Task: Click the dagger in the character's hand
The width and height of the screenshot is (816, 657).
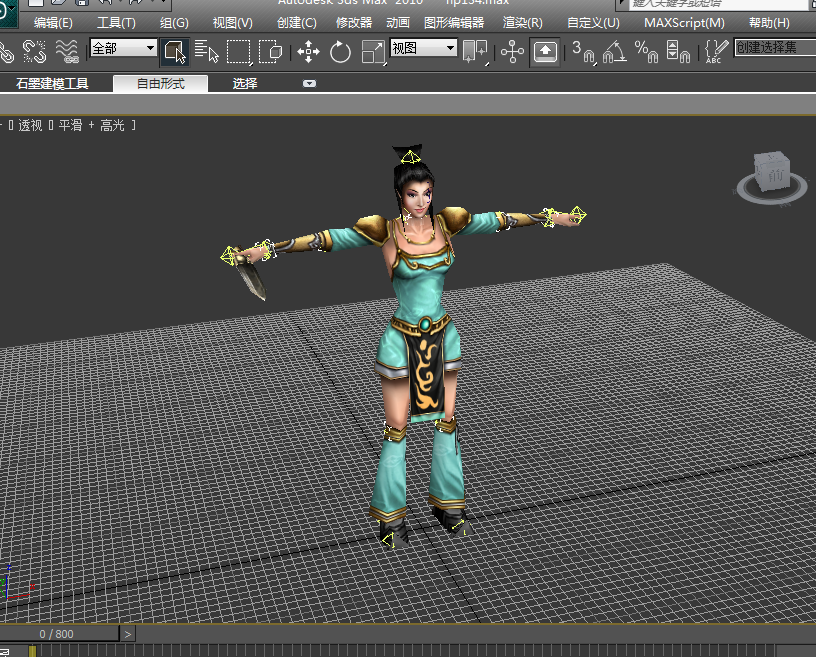Action: coord(251,279)
